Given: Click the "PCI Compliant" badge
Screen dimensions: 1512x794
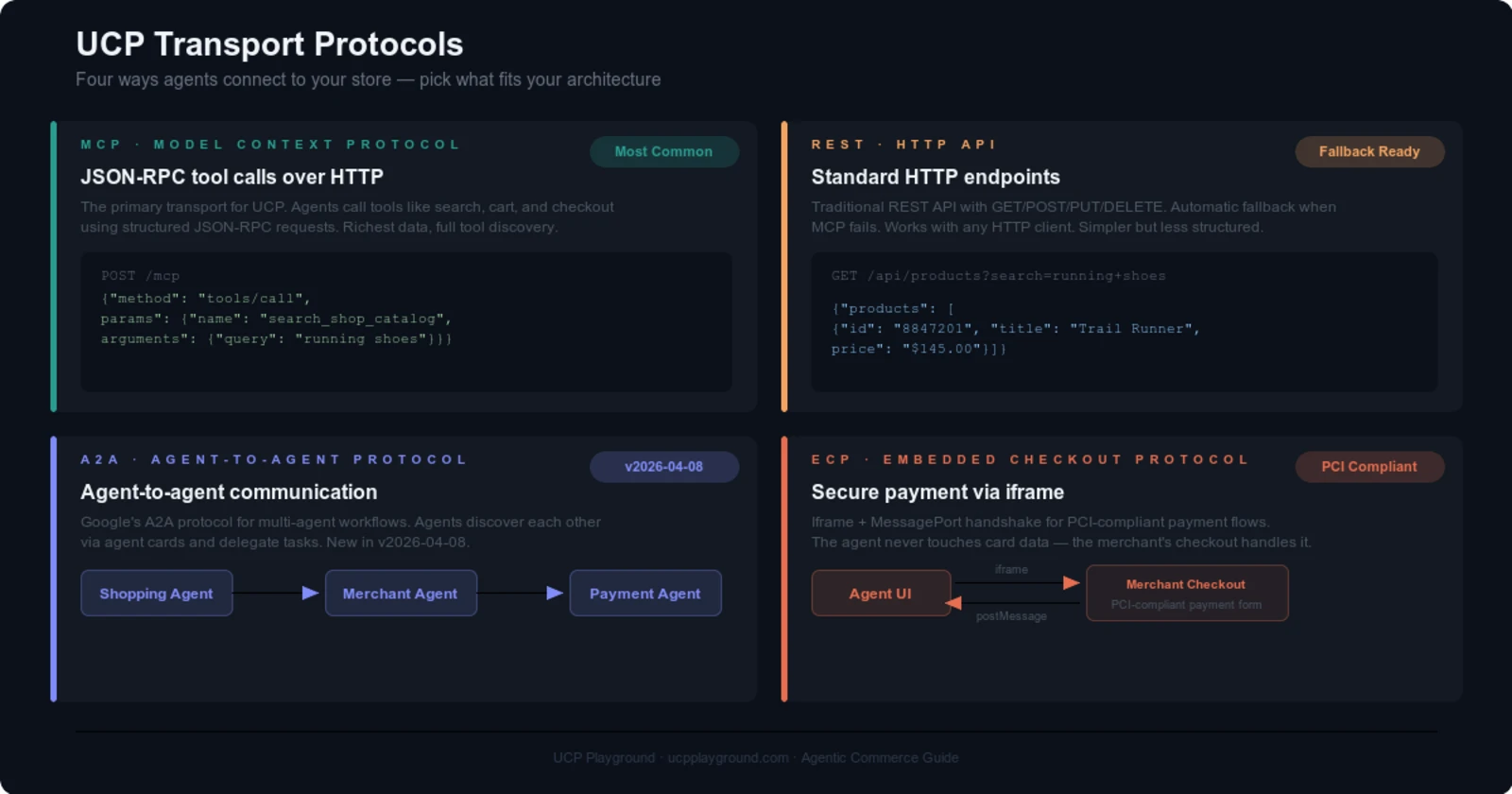Looking at the screenshot, I should 1369,466.
